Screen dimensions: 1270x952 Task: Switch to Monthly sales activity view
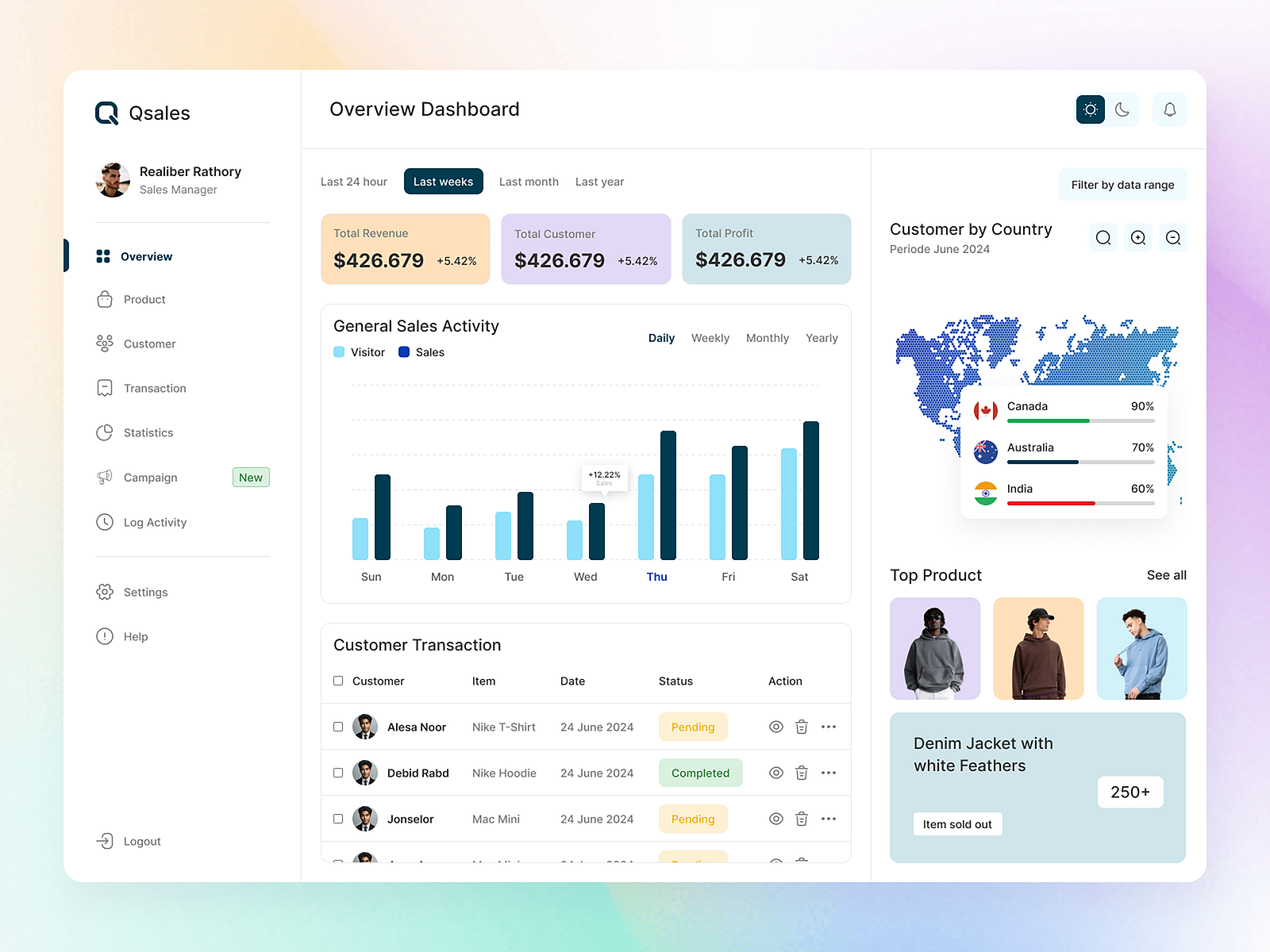click(767, 338)
